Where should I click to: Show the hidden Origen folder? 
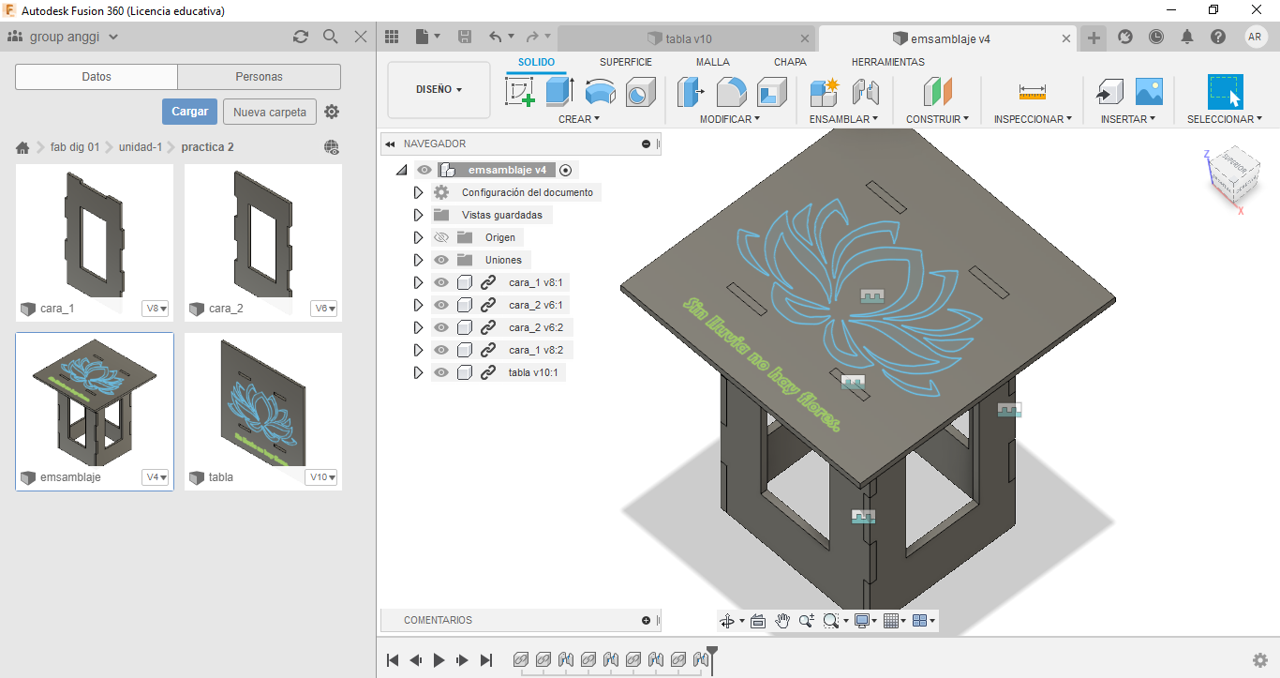tap(441, 238)
